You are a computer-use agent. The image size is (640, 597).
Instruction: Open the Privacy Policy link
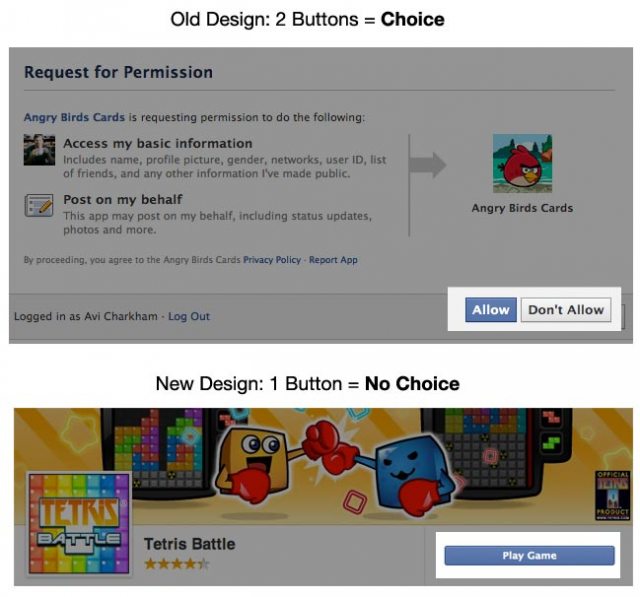(x=272, y=260)
